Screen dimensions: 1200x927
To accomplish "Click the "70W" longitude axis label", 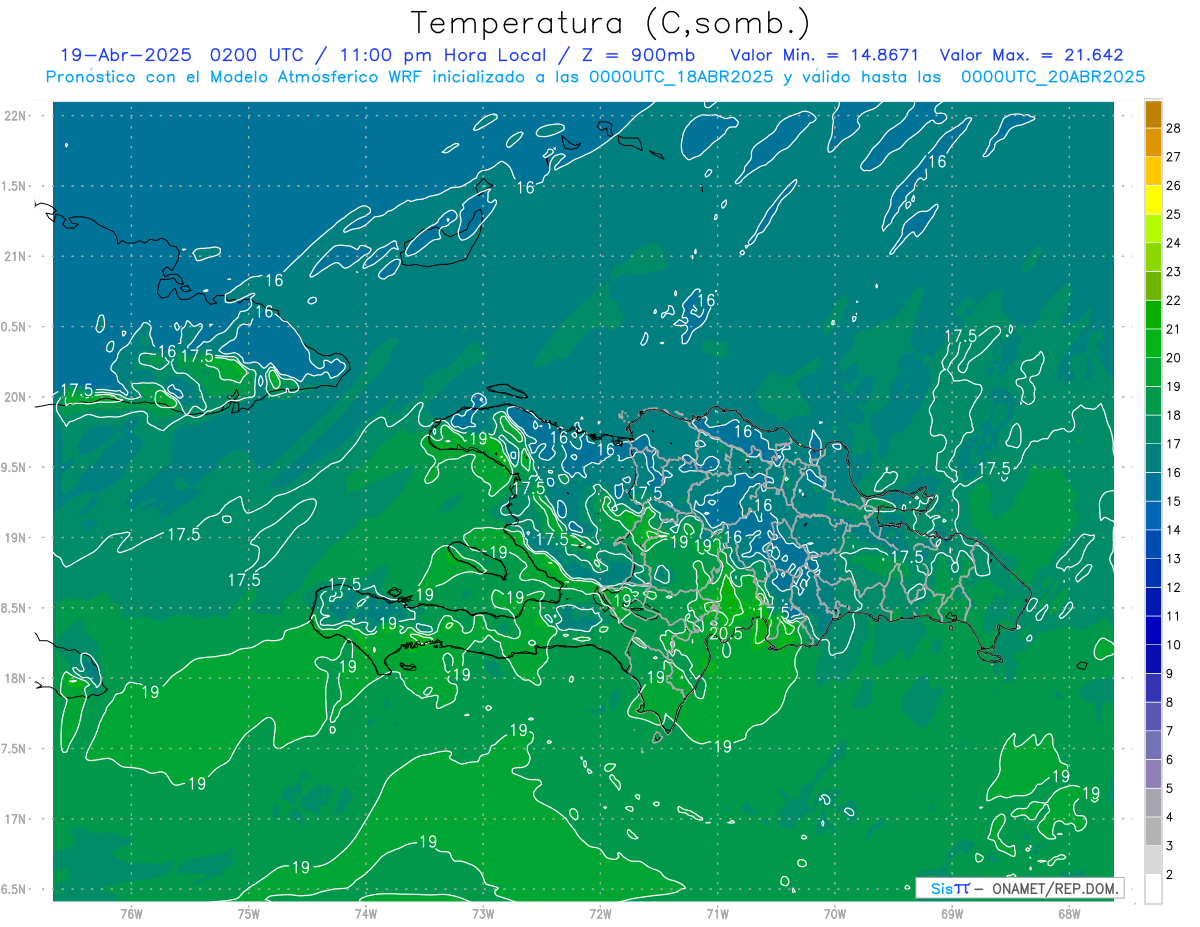I will coord(835,912).
